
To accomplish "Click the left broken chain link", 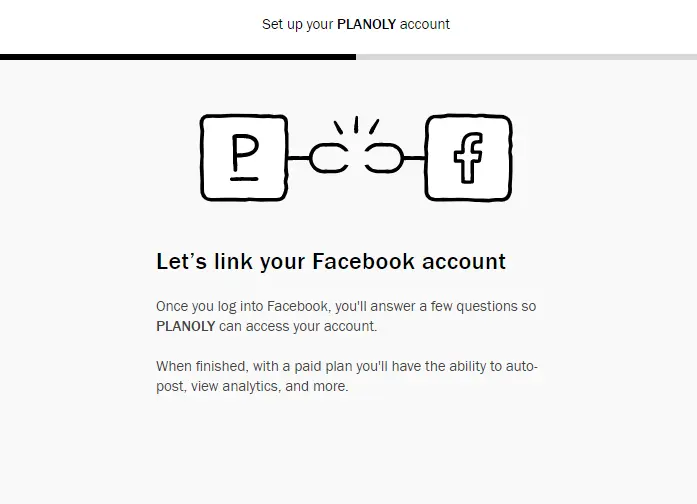I will pos(329,158).
